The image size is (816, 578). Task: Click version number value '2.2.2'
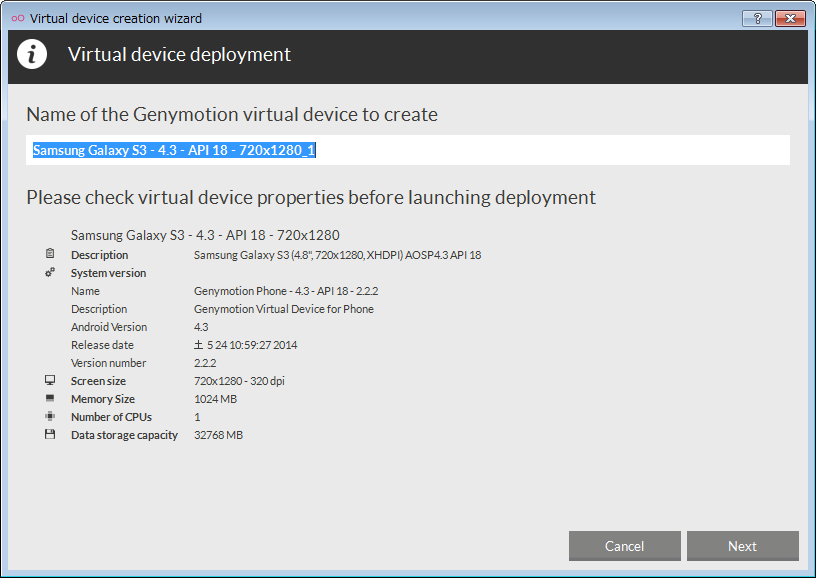205,363
